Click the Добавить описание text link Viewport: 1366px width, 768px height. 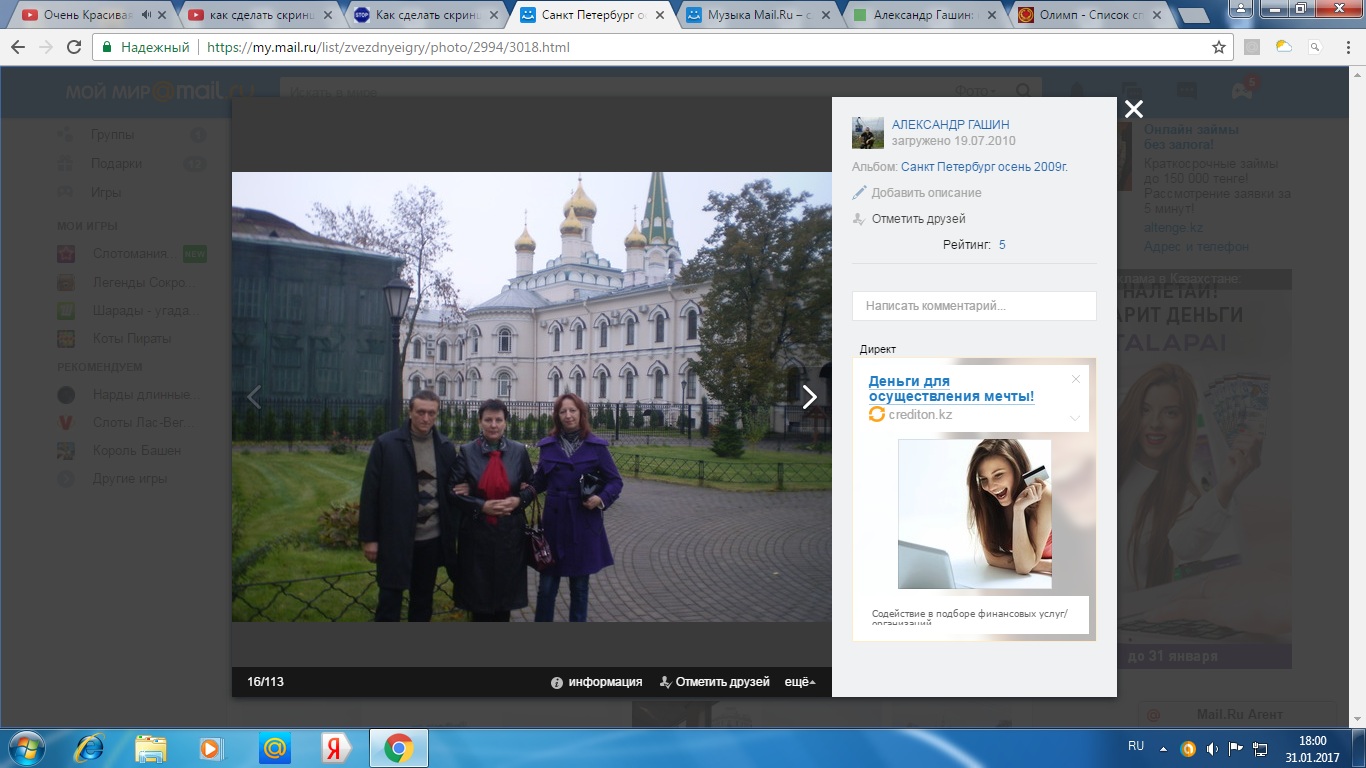coord(926,193)
